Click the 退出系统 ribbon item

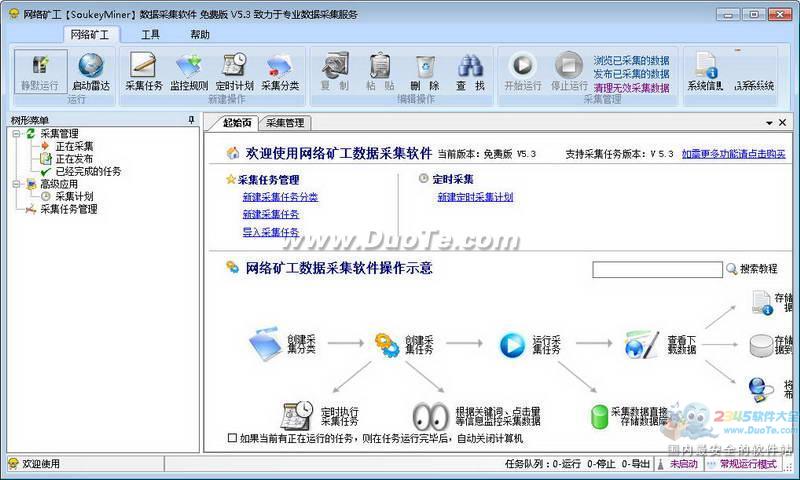[754, 86]
